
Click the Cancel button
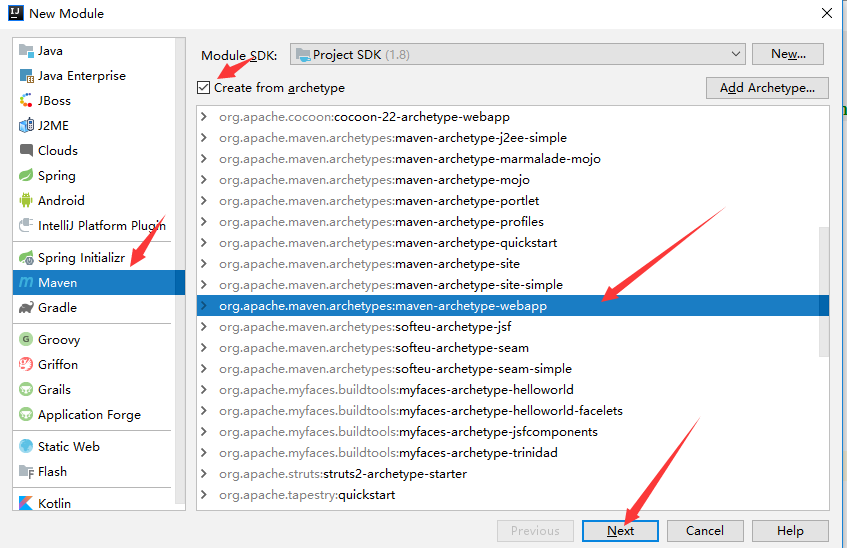(705, 531)
